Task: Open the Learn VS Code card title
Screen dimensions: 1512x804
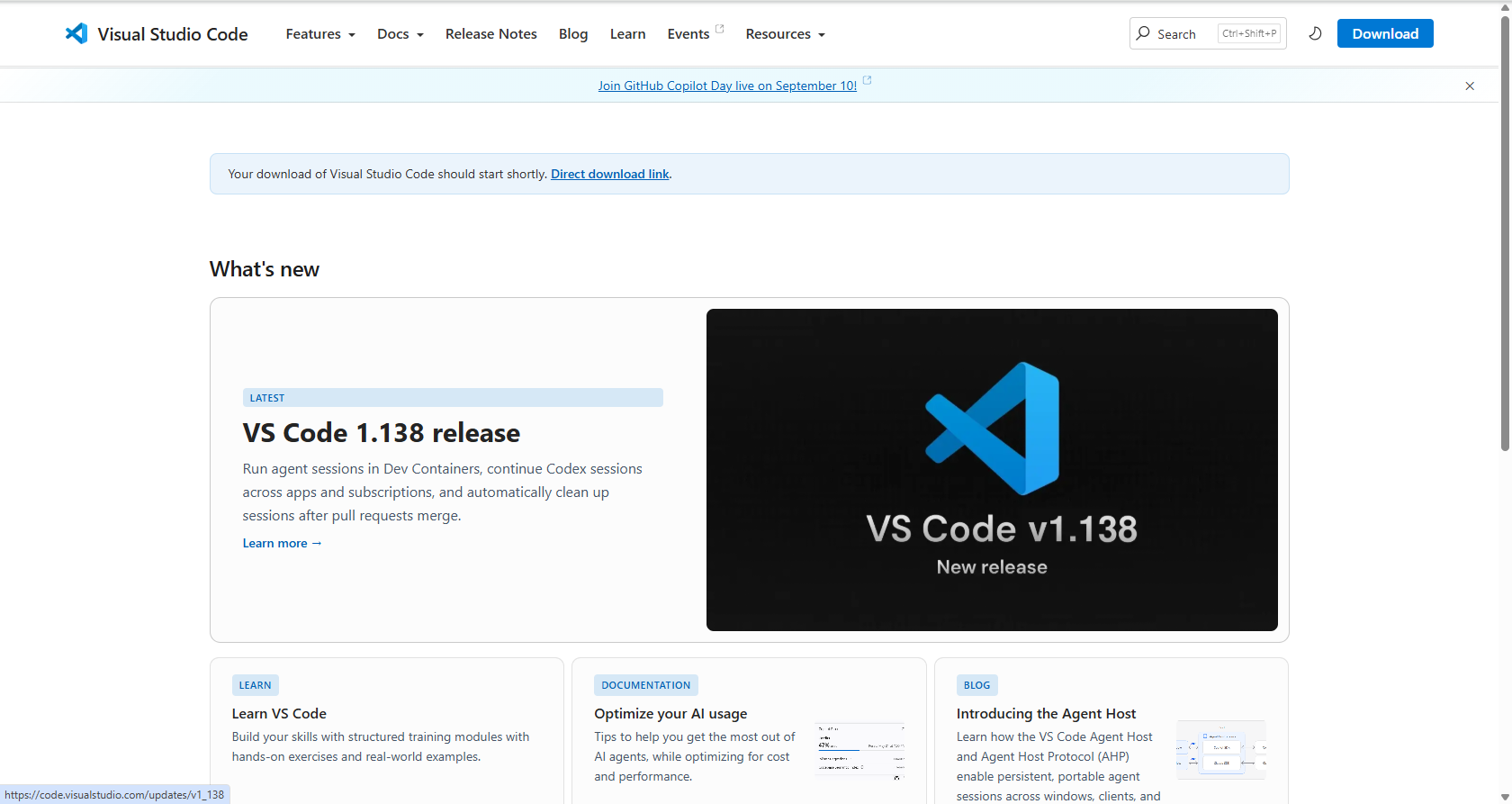Action: [x=279, y=713]
